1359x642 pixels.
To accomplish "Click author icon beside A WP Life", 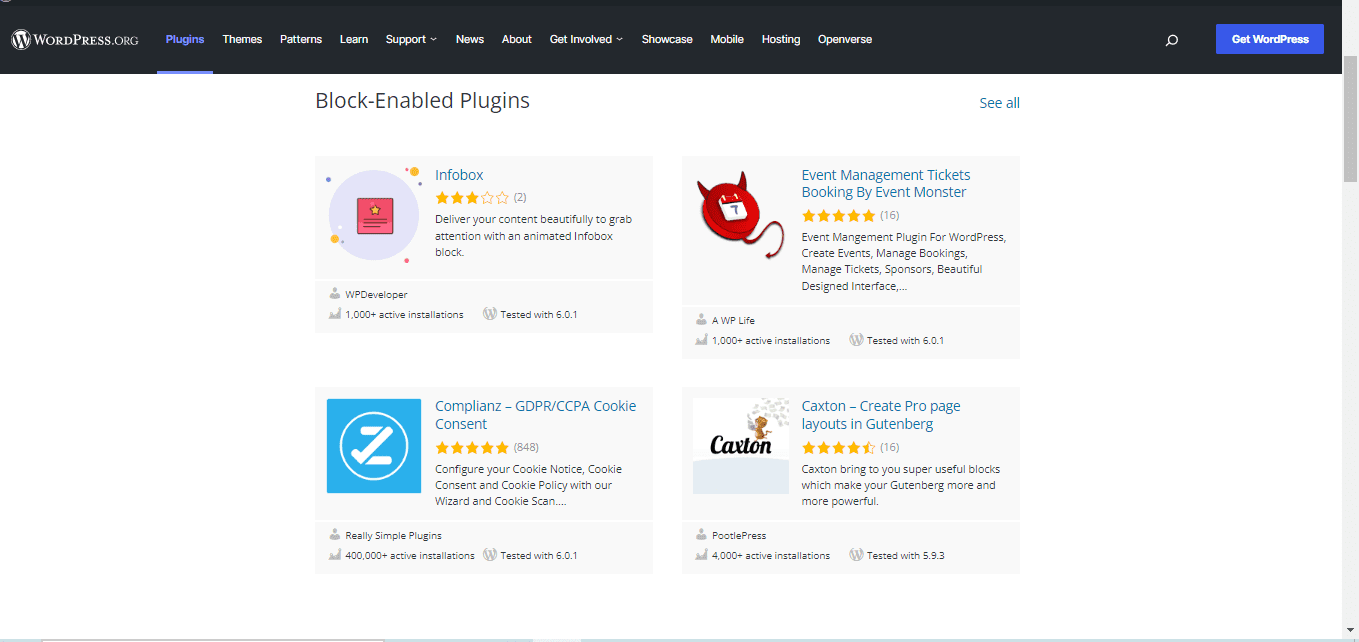I will pyautogui.click(x=701, y=320).
